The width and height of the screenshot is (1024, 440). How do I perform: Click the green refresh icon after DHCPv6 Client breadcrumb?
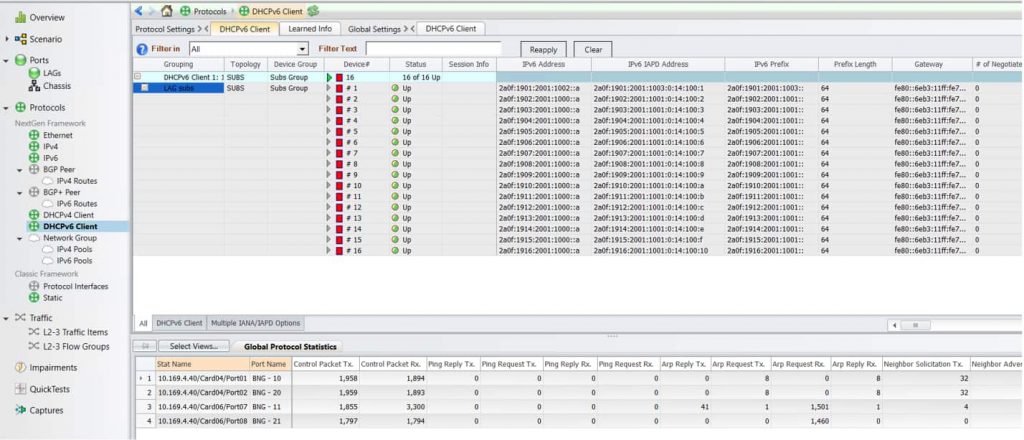coord(313,11)
